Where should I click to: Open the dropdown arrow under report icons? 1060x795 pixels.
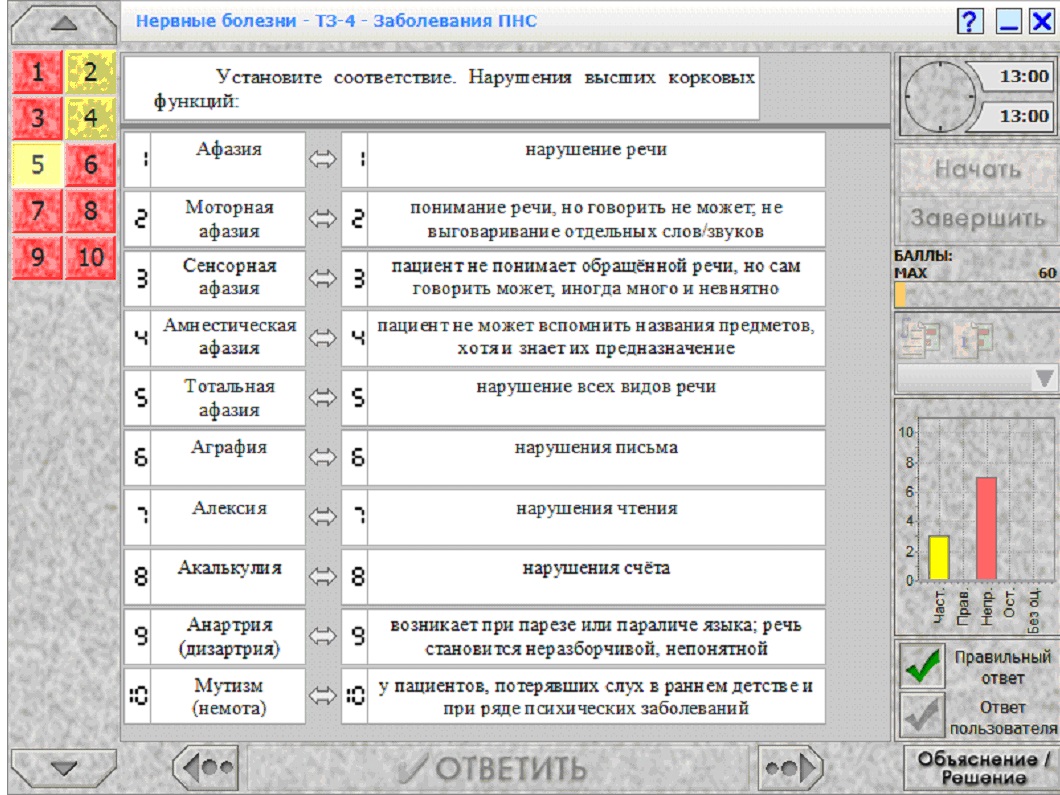click(1044, 379)
